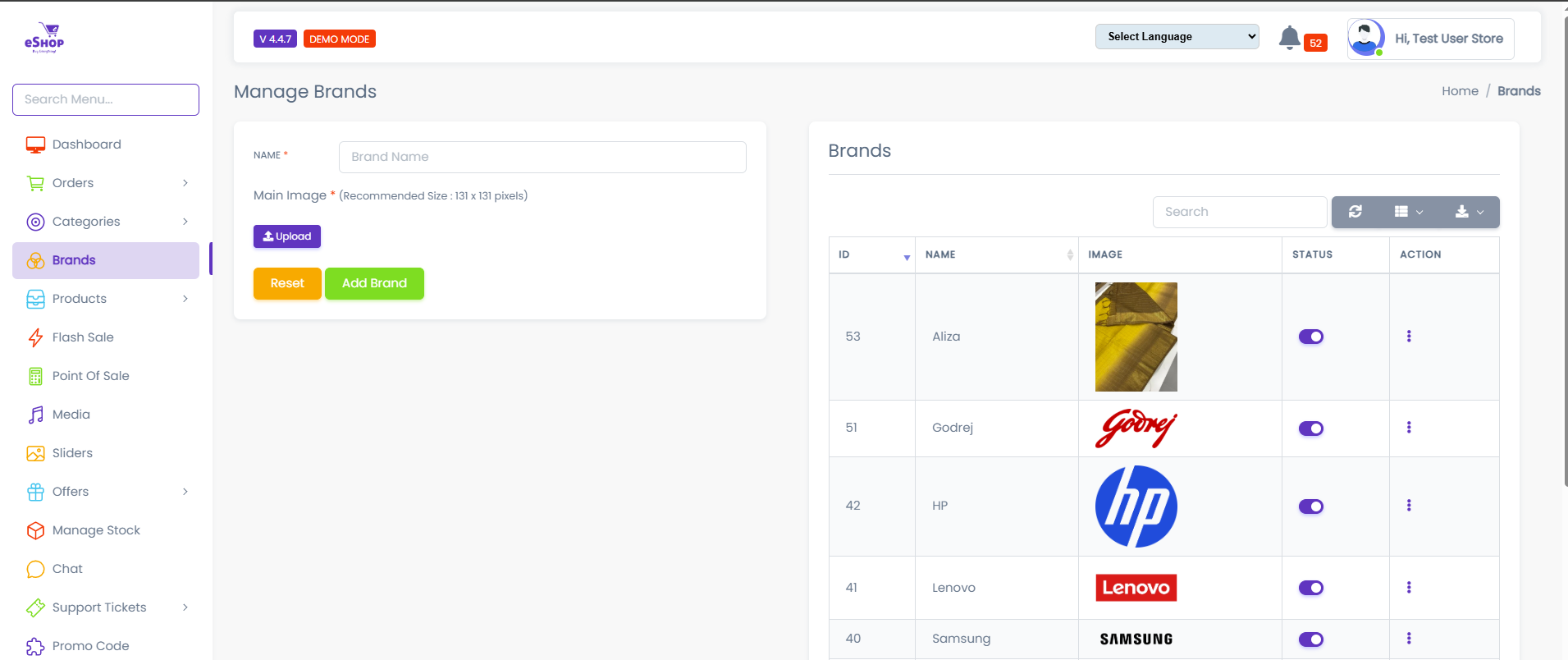
Task: Click the Upload image button
Action: [x=287, y=236]
